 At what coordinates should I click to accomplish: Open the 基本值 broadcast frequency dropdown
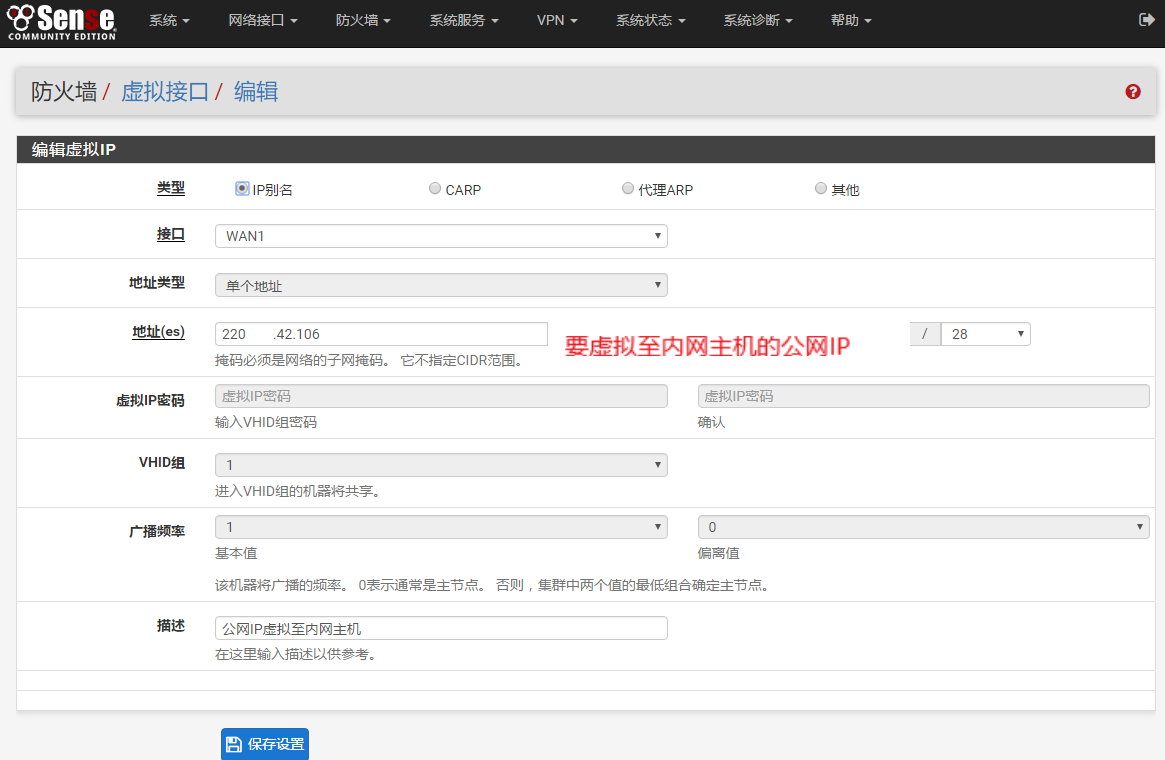tap(441, 527)
